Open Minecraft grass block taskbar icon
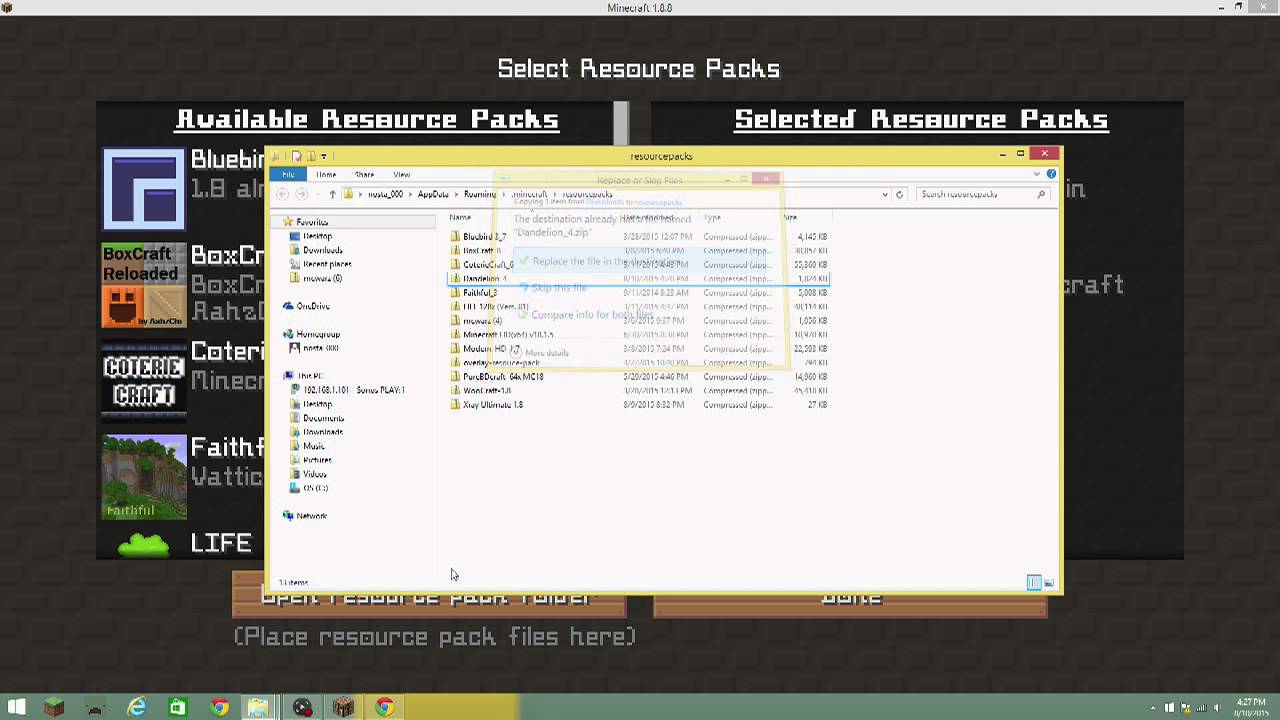Screen dimensions: 1280x720 pyautogui.click(x=54, y=708)
